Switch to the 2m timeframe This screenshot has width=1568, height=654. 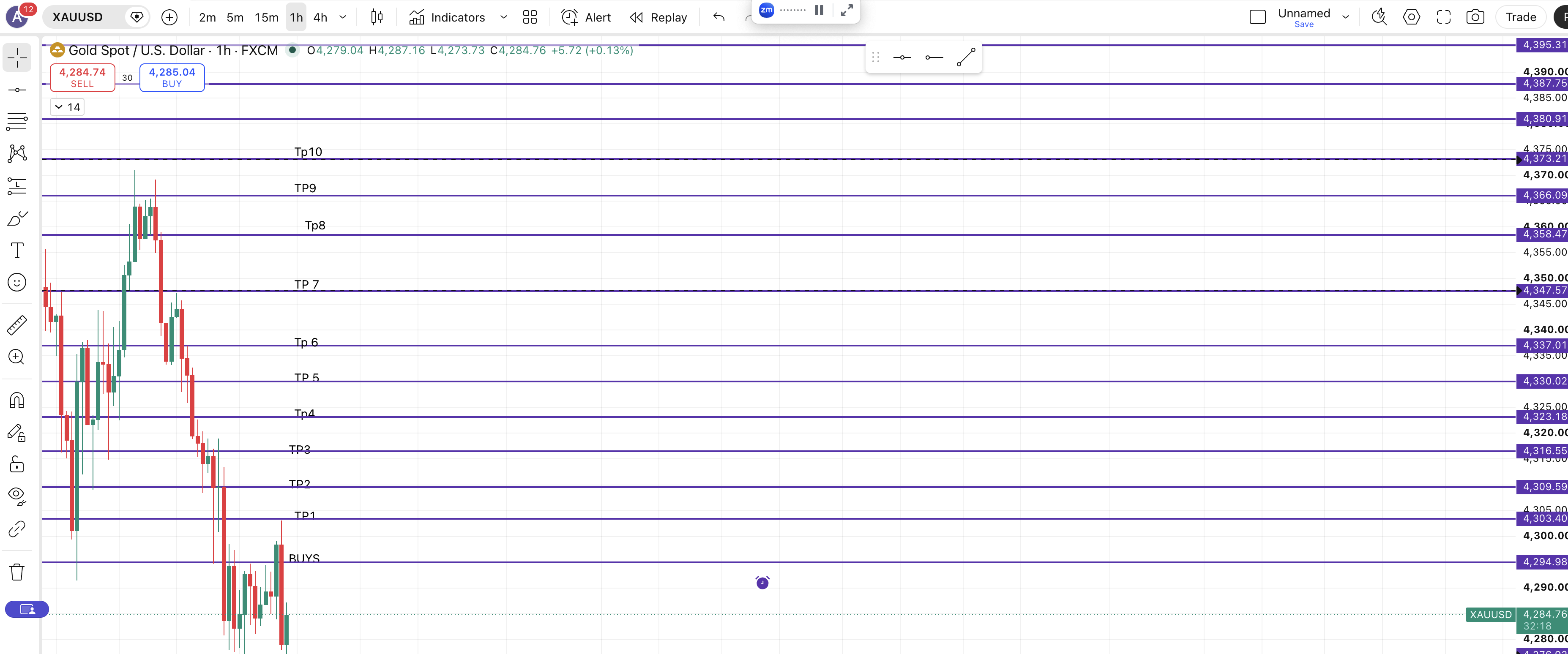208,17
